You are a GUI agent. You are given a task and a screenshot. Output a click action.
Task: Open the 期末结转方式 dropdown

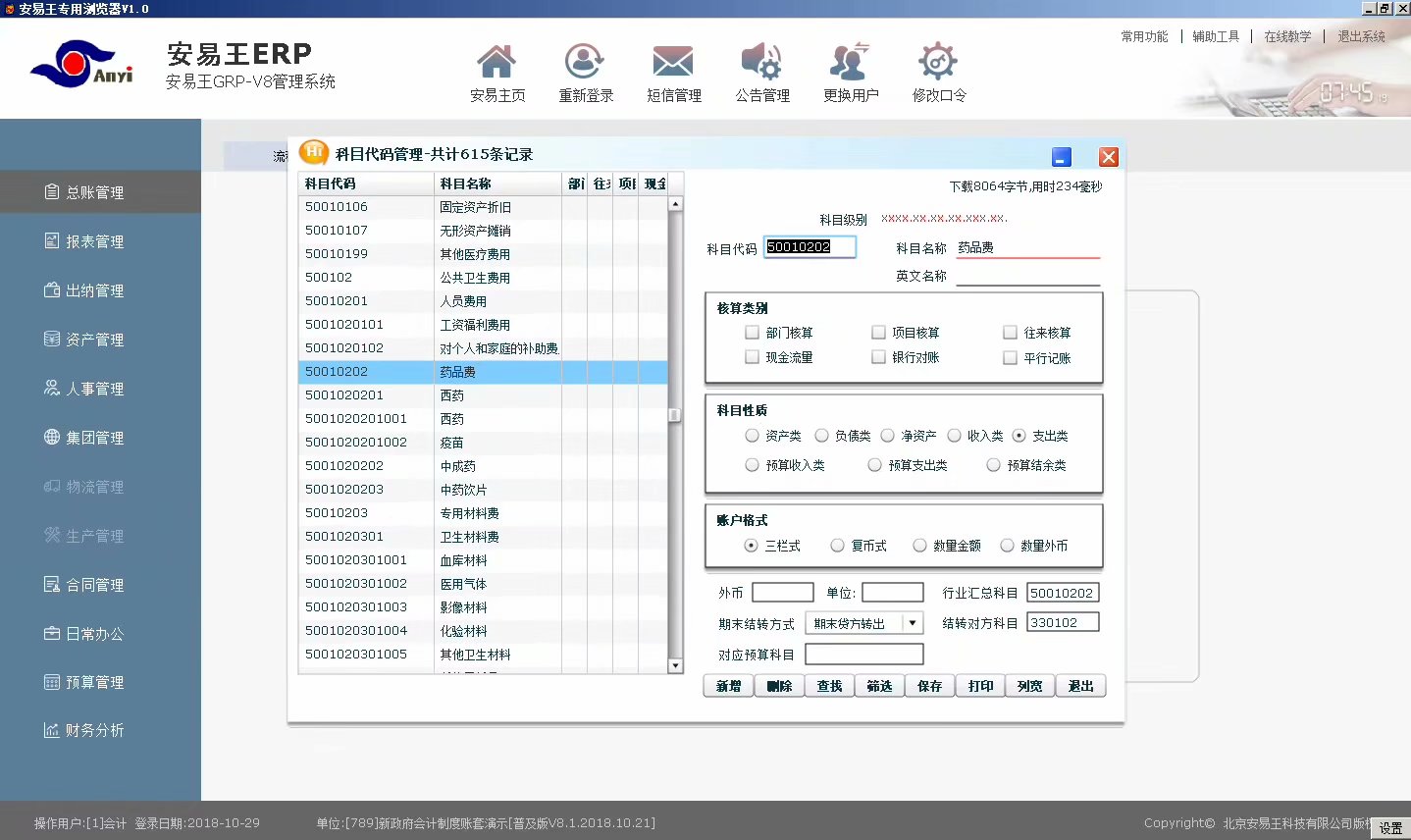pos(914,623)
